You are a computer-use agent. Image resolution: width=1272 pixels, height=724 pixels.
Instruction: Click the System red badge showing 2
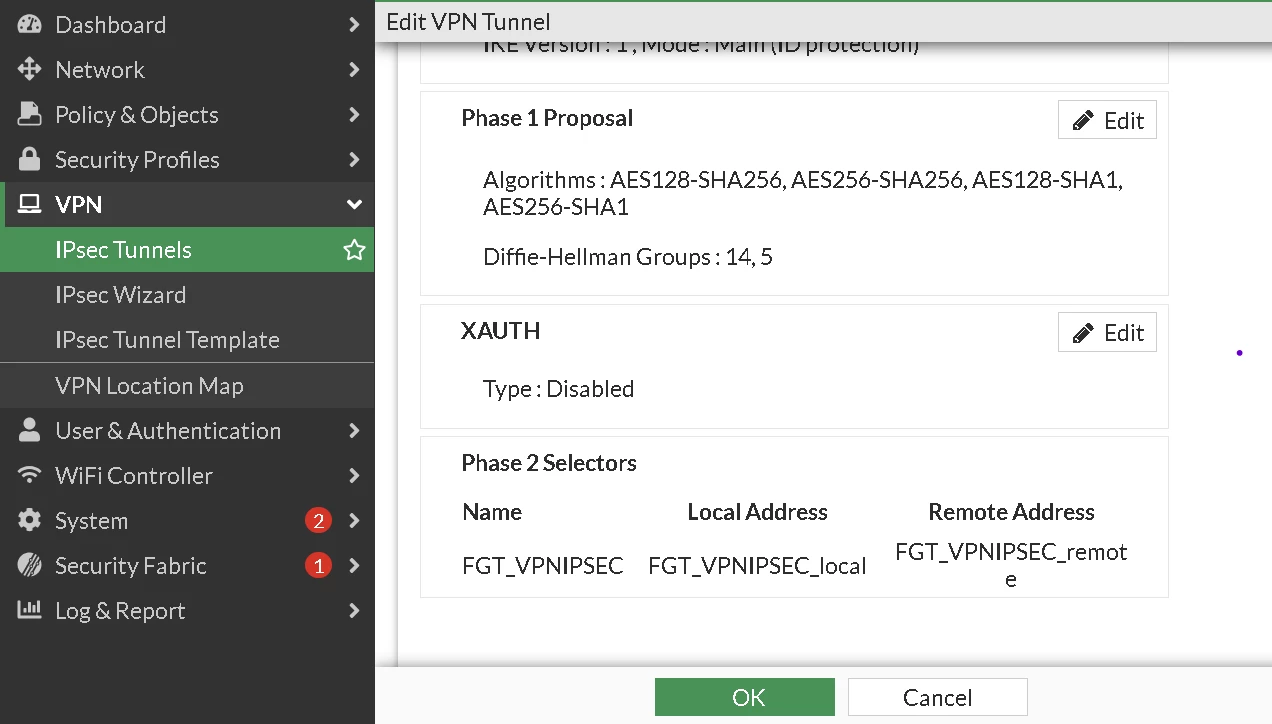pos(318,521)
